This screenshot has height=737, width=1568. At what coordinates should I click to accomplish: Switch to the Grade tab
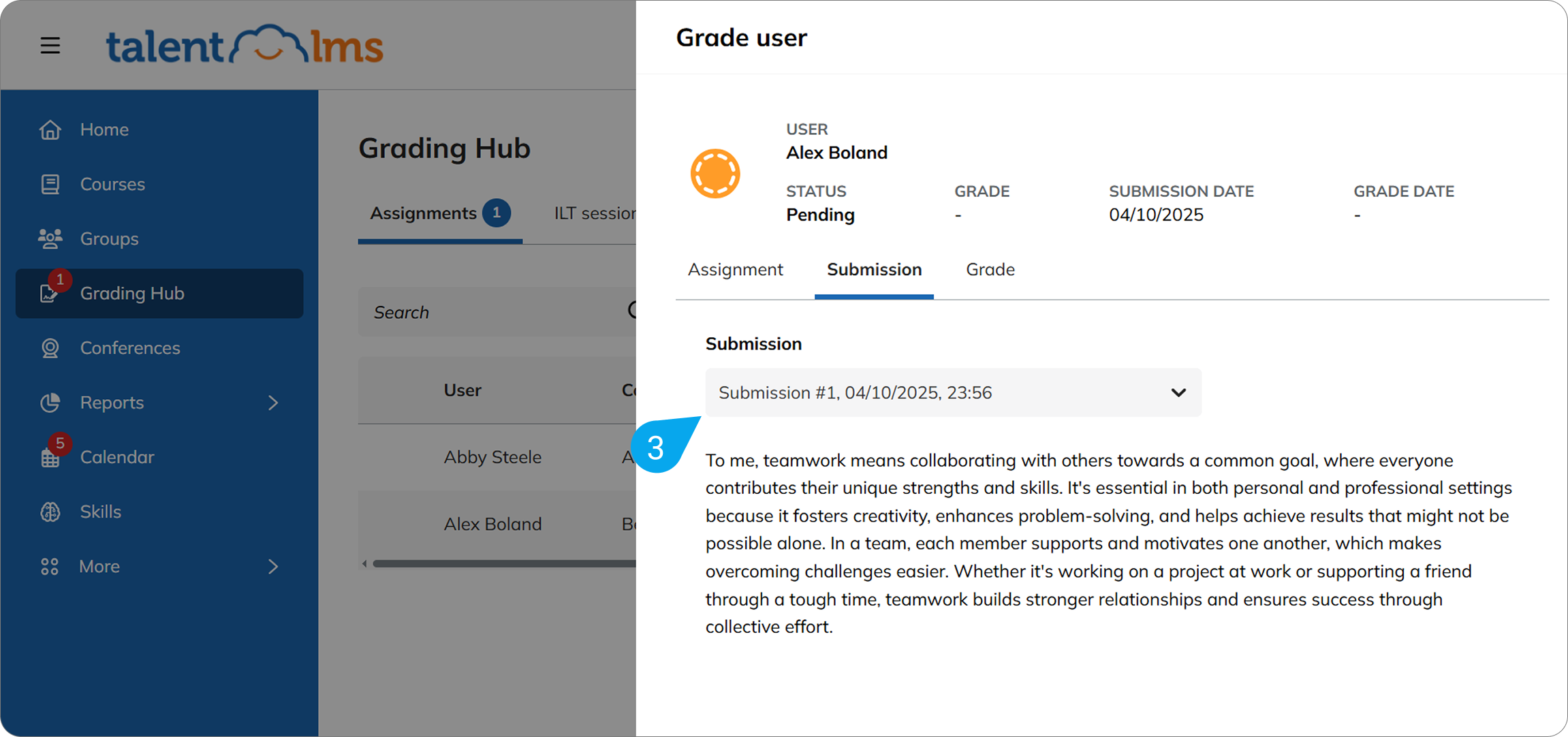coord(990,270)
